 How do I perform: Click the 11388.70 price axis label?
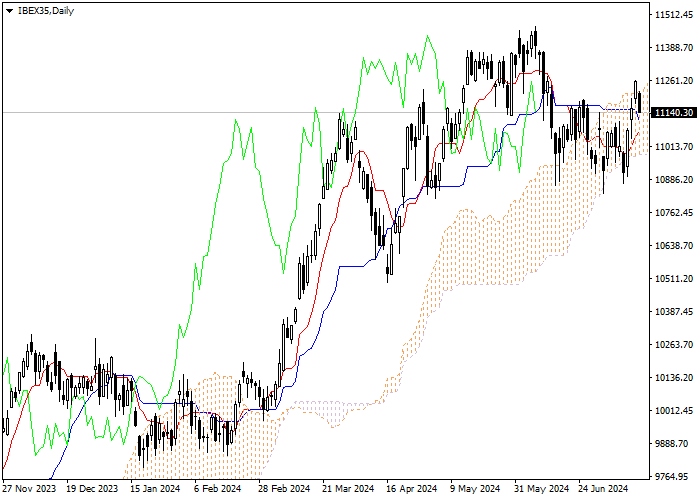pos(674,48)
